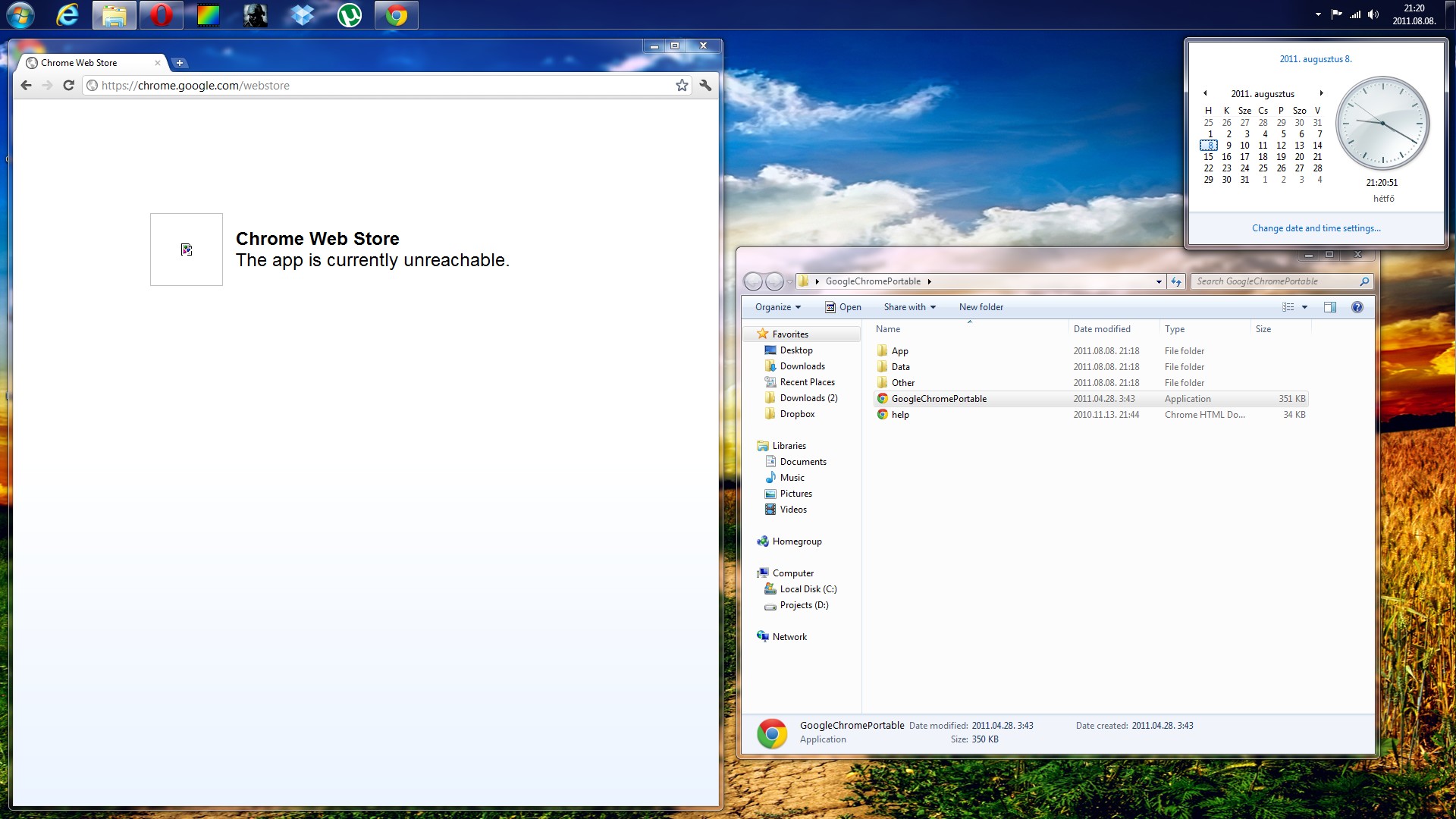Click the 2011. augusztus month header
This screenshot has width=1456, height=819.
[1263, 94]
